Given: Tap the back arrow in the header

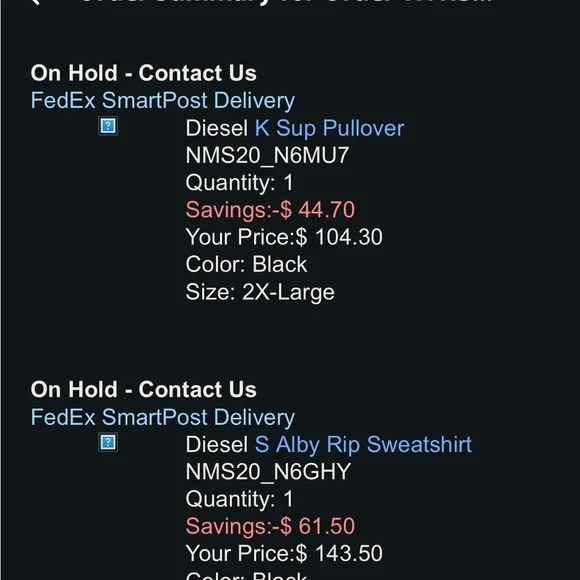Looking at the screenshot, I should point(35,2).
